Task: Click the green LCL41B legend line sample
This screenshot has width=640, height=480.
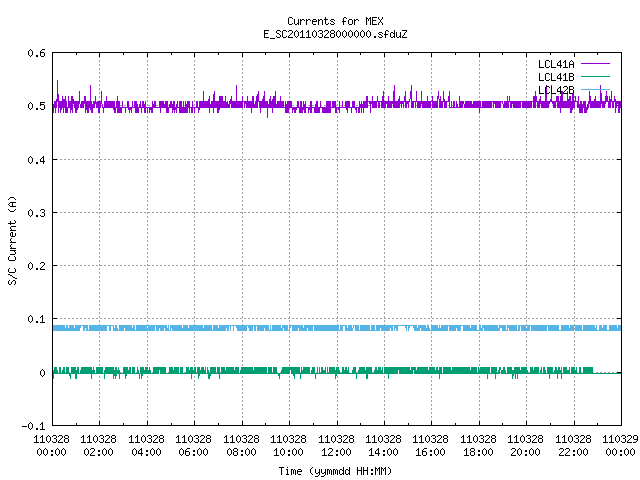Action: tap(595, 76)
